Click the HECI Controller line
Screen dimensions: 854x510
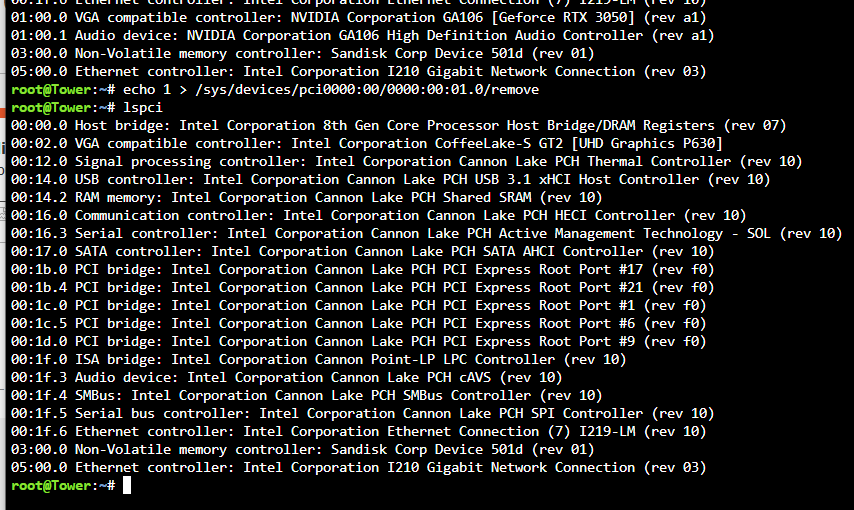[x=379, y=215]
